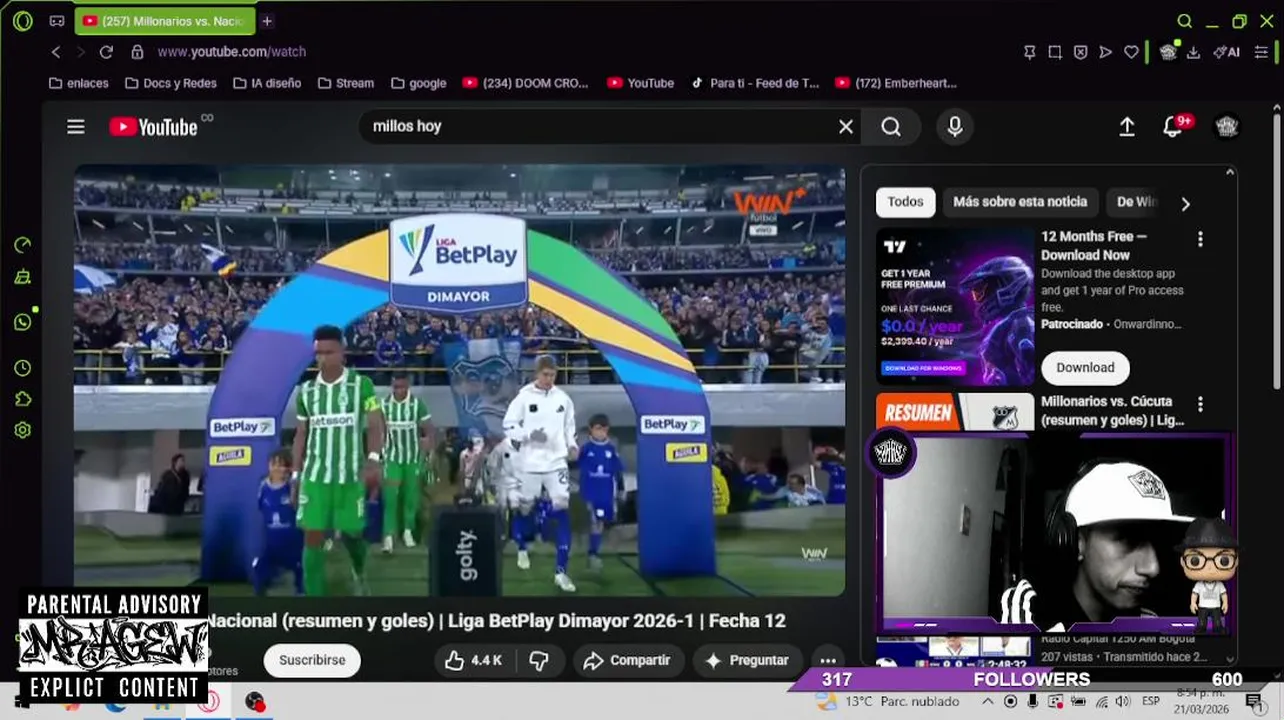Image resolution: width=1284 pixels, height=720 pixels.
Task: Open YouTube upload create button
Action: click(x=1127, y=126)
